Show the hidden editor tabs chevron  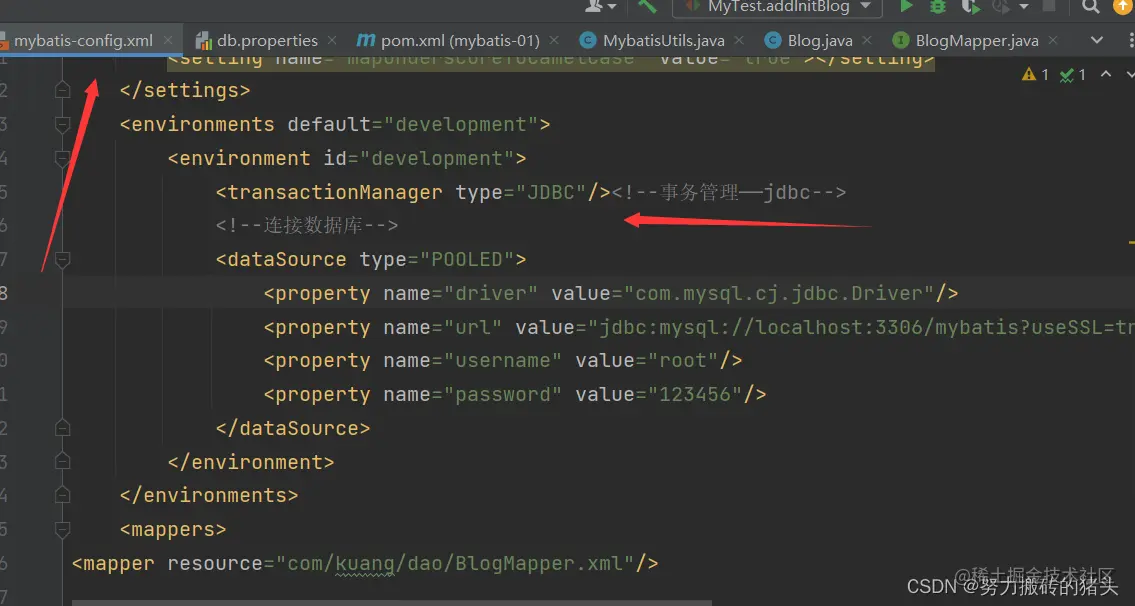(1097, 41)
